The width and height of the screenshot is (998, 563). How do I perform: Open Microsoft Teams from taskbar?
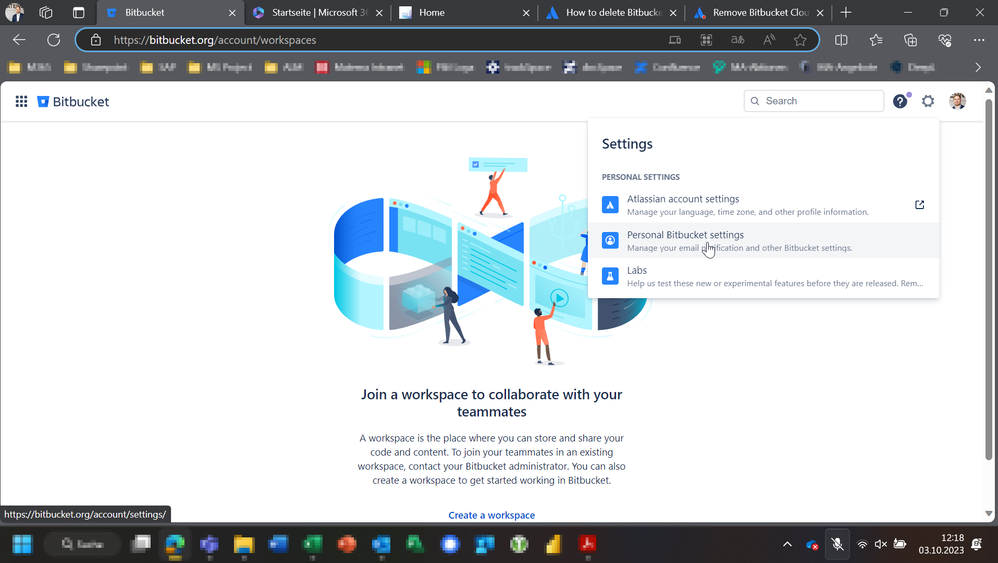pos(209,544)
